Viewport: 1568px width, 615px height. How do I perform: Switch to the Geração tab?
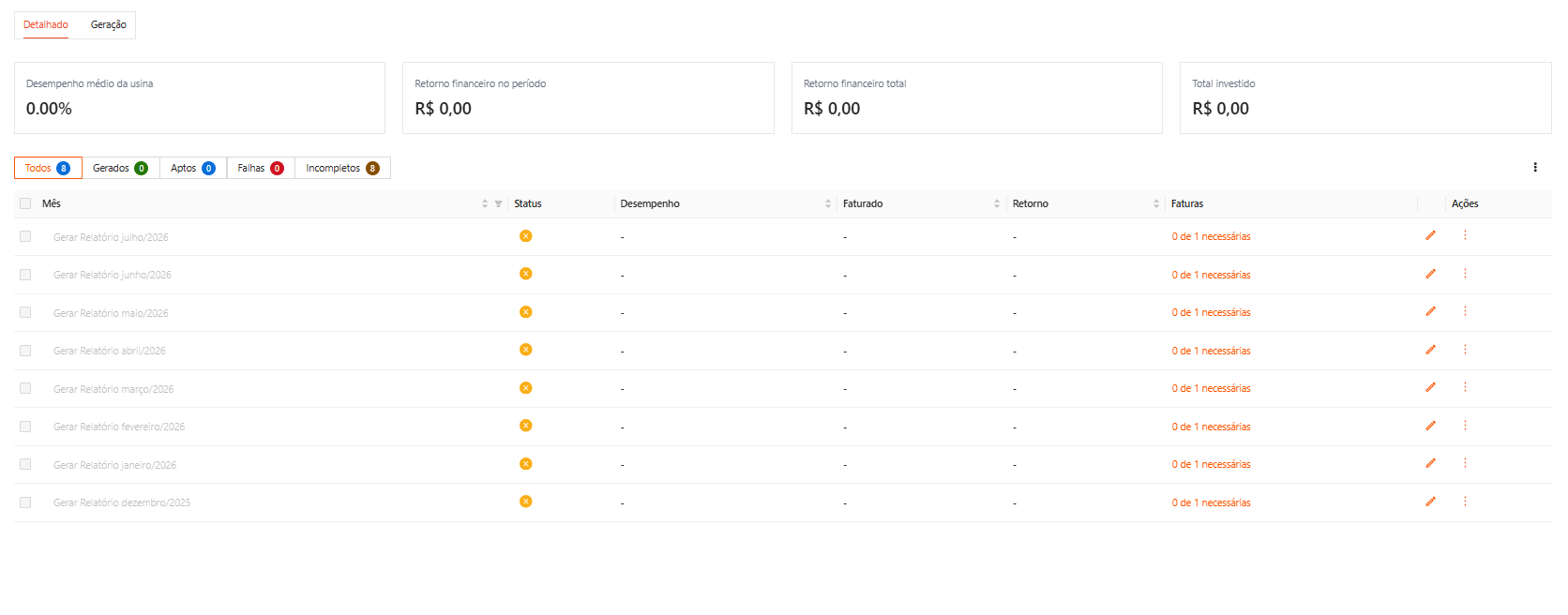[109, 24]
